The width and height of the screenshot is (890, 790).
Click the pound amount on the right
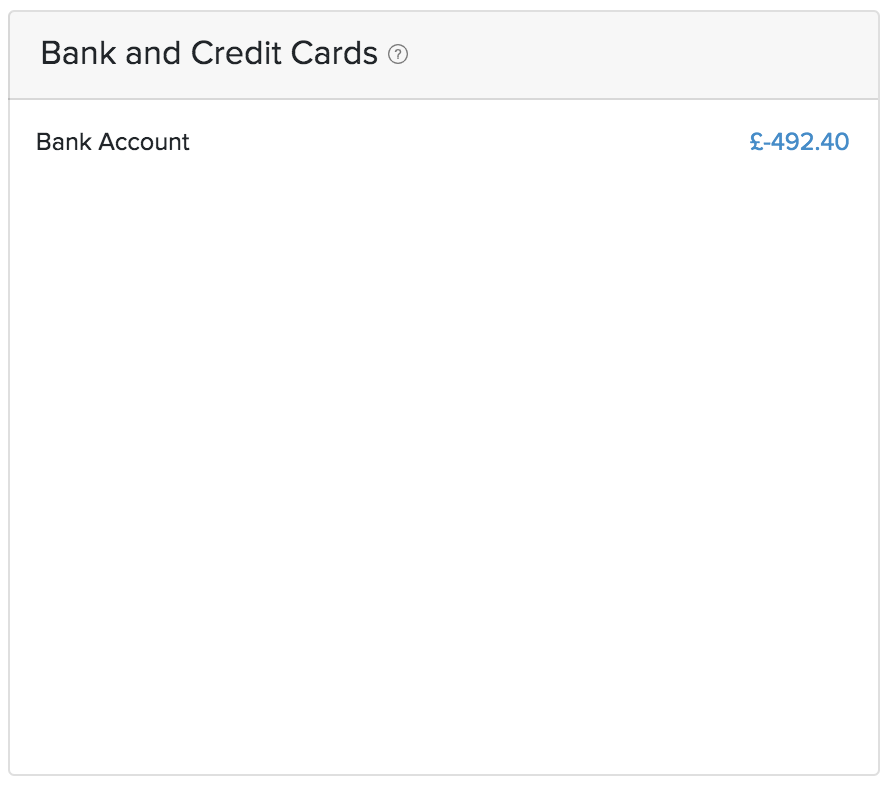coord(799,142)
